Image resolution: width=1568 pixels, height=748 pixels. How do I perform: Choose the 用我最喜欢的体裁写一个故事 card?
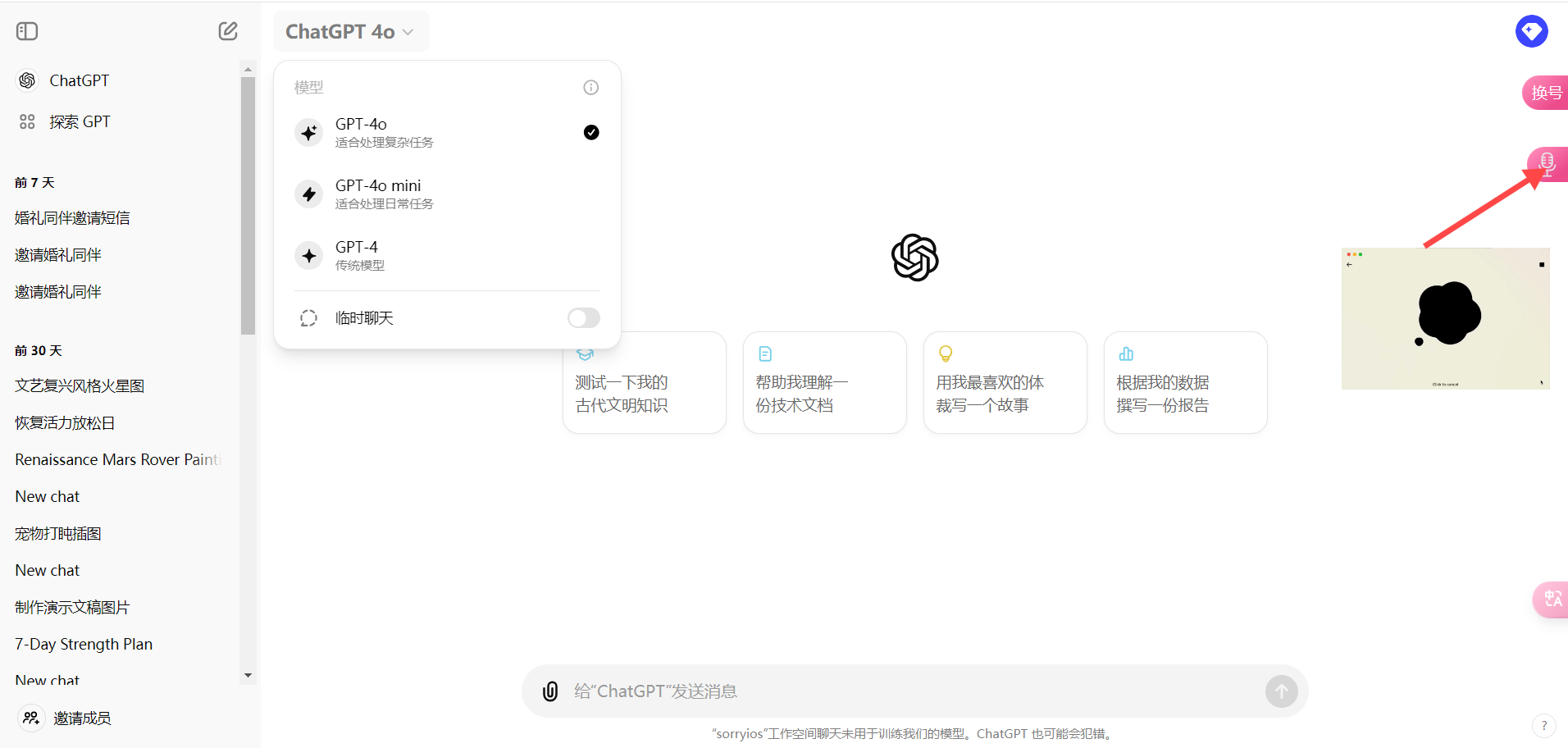click(1005, 382)
